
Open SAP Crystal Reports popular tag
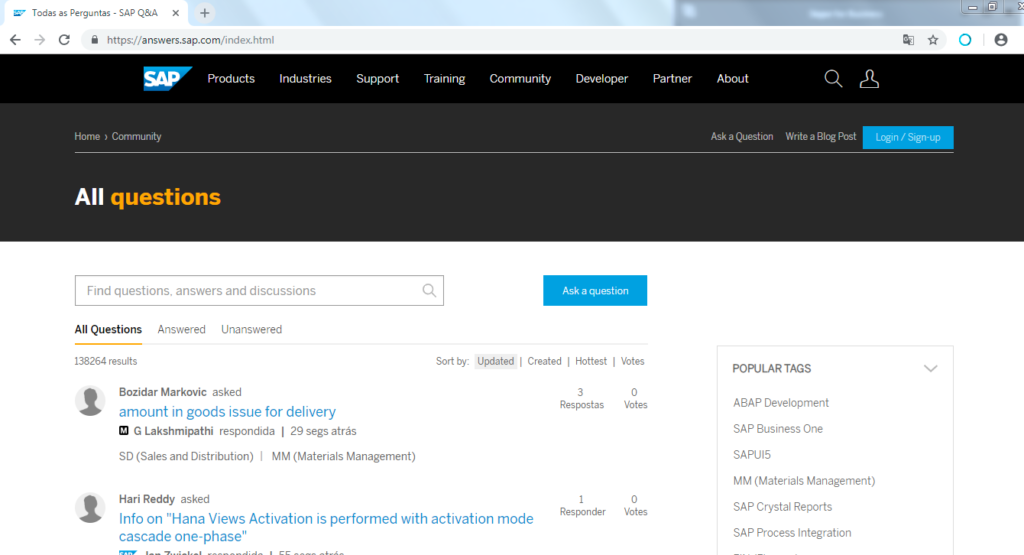point(782,507)
